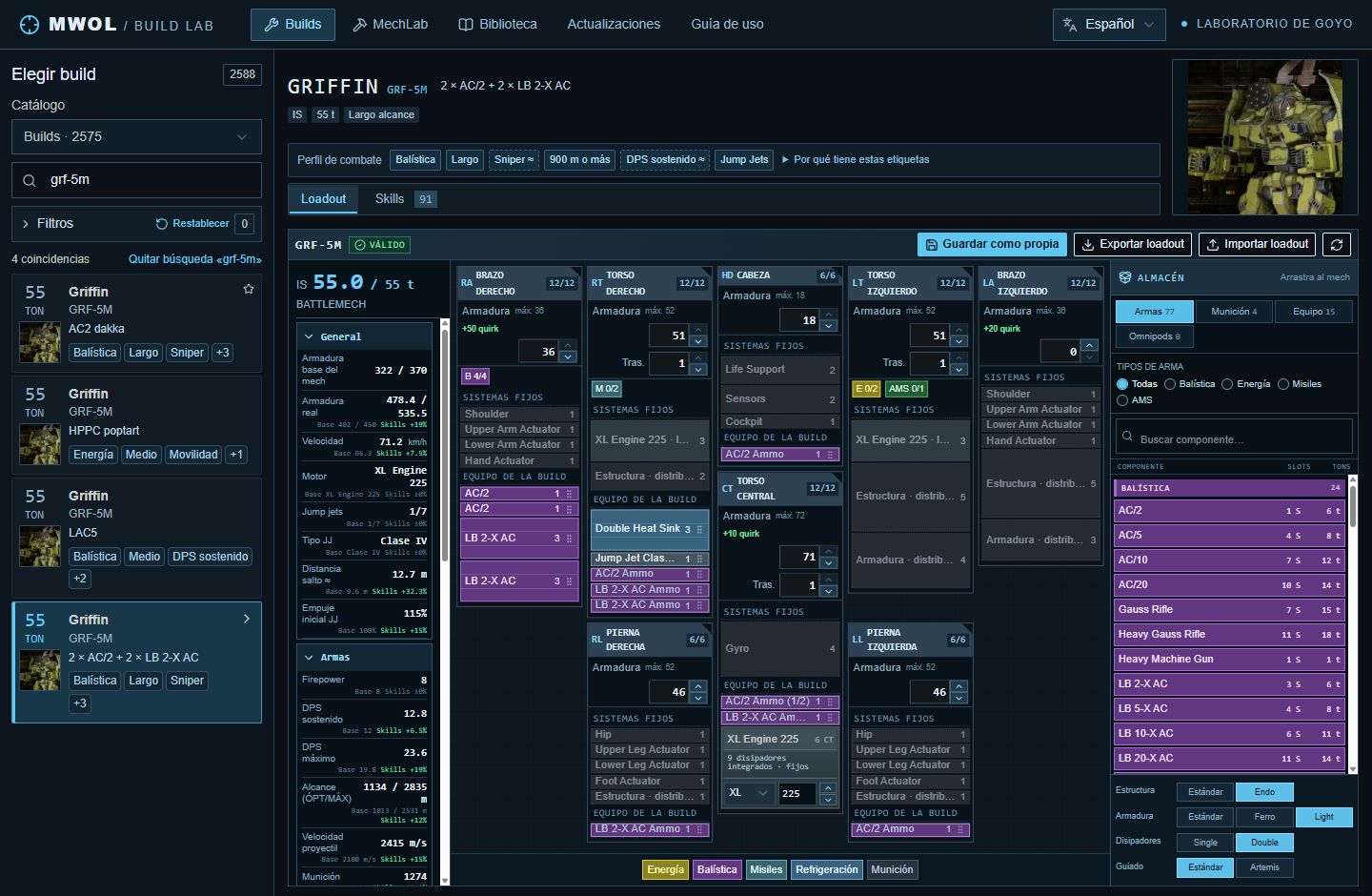Click drag handle on Double Heat Sink slot
Viewport: 1372px width, 896px height.
point(700,529)
